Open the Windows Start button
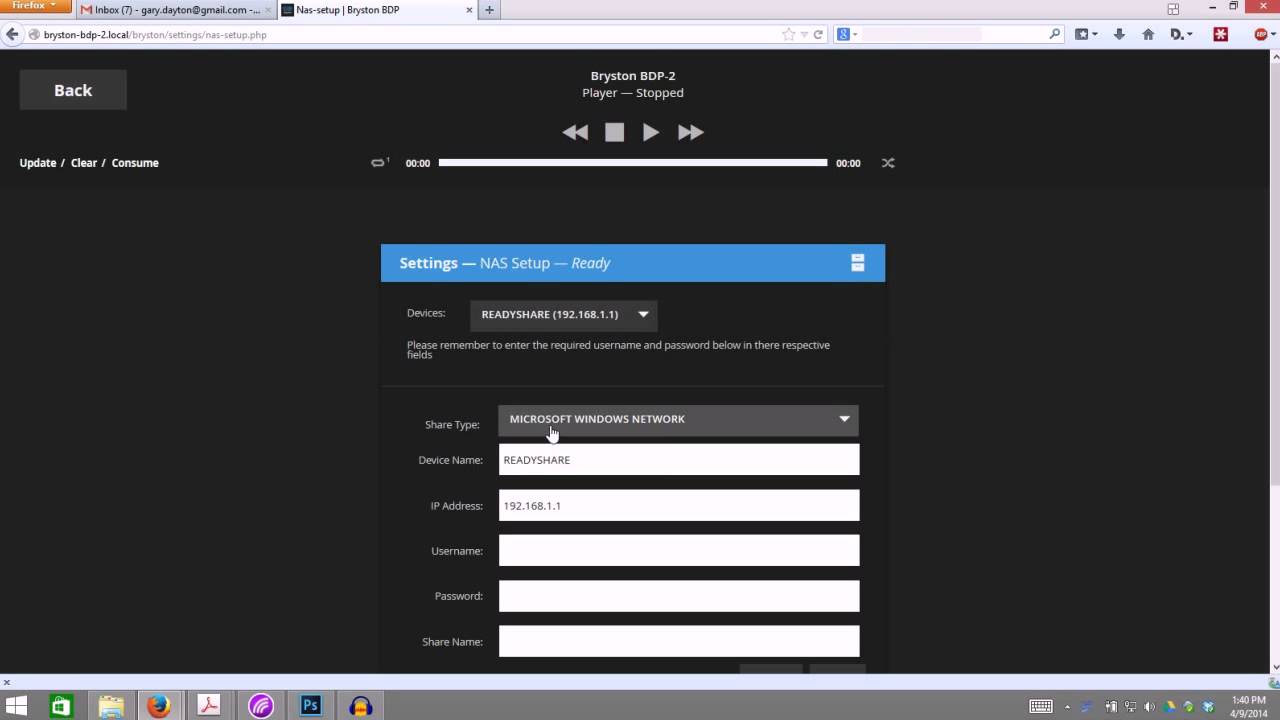Viewport: 1280px width, 720px height. 16,706
